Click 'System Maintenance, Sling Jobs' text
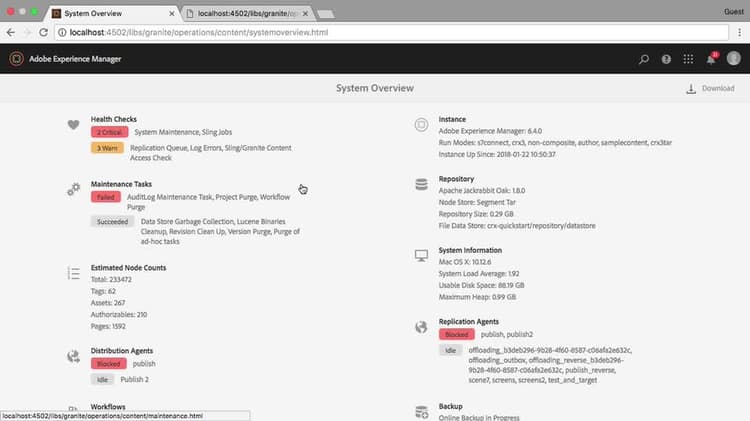 coord(183,132)
